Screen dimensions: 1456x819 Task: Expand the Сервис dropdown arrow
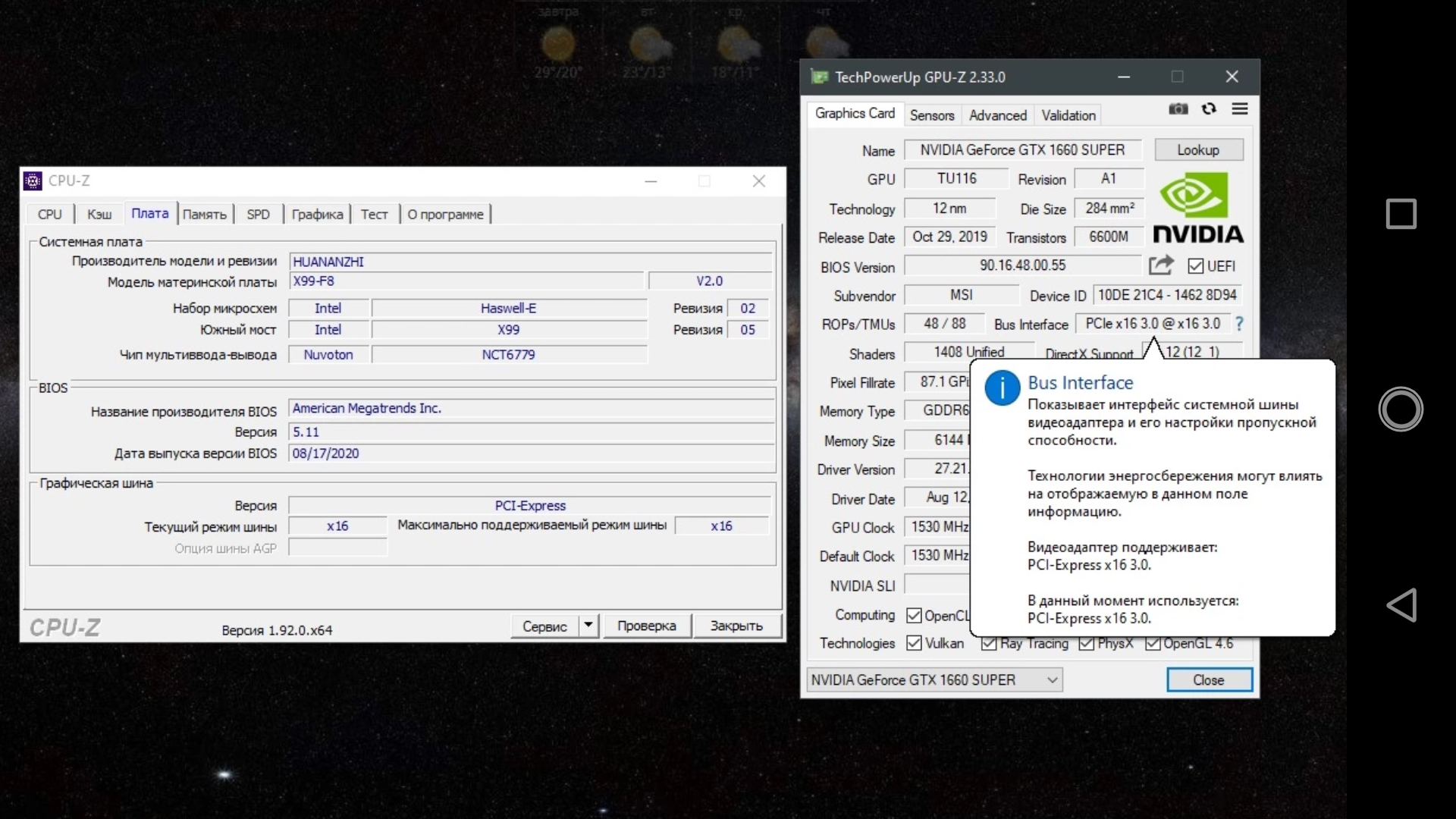pyautogui.click(x=588, y=626)
